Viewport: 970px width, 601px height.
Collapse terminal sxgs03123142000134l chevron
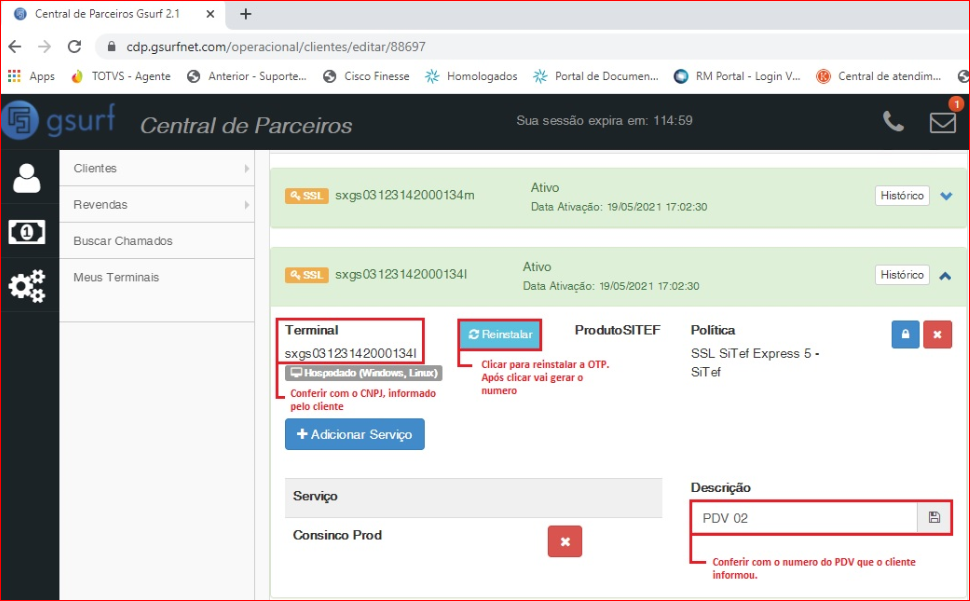(945, 276)
